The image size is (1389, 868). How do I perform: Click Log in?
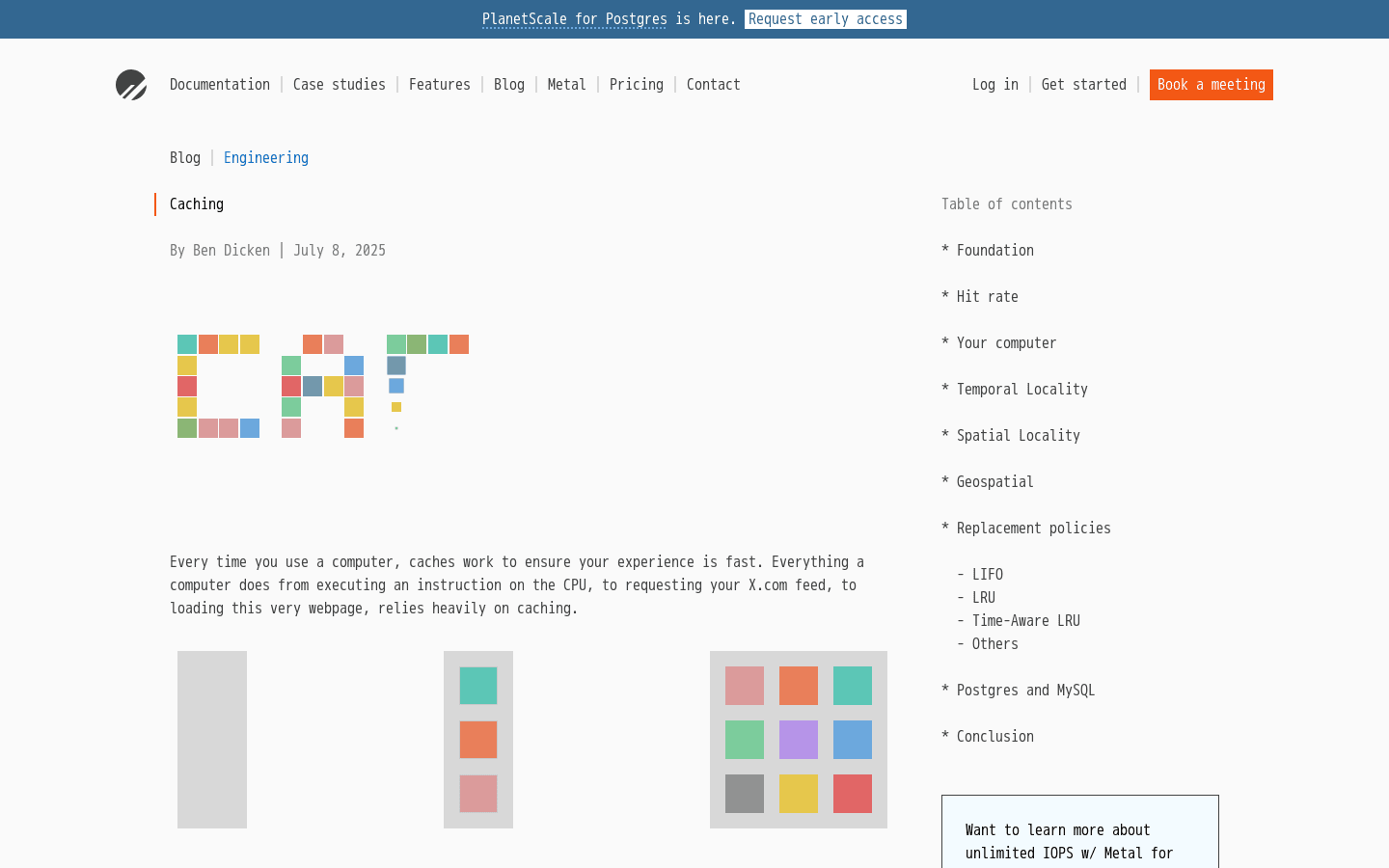tap(995, 85)
